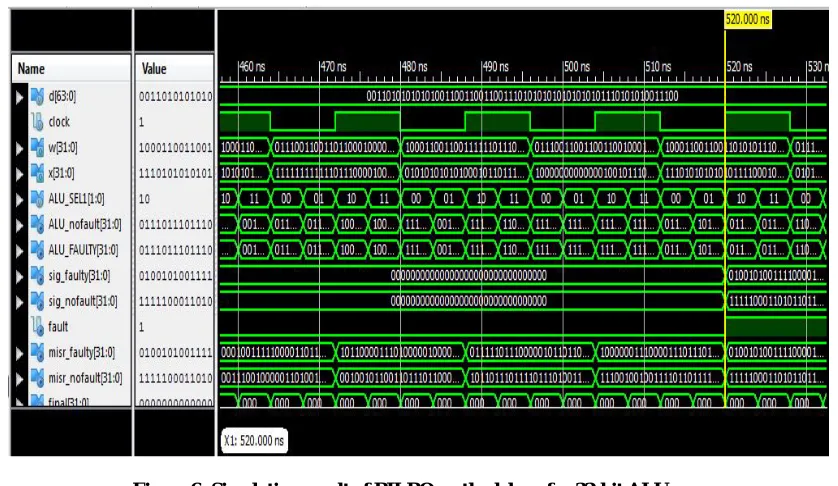Click the clock signal icon

pyautogui.click(x=37, y=122)
